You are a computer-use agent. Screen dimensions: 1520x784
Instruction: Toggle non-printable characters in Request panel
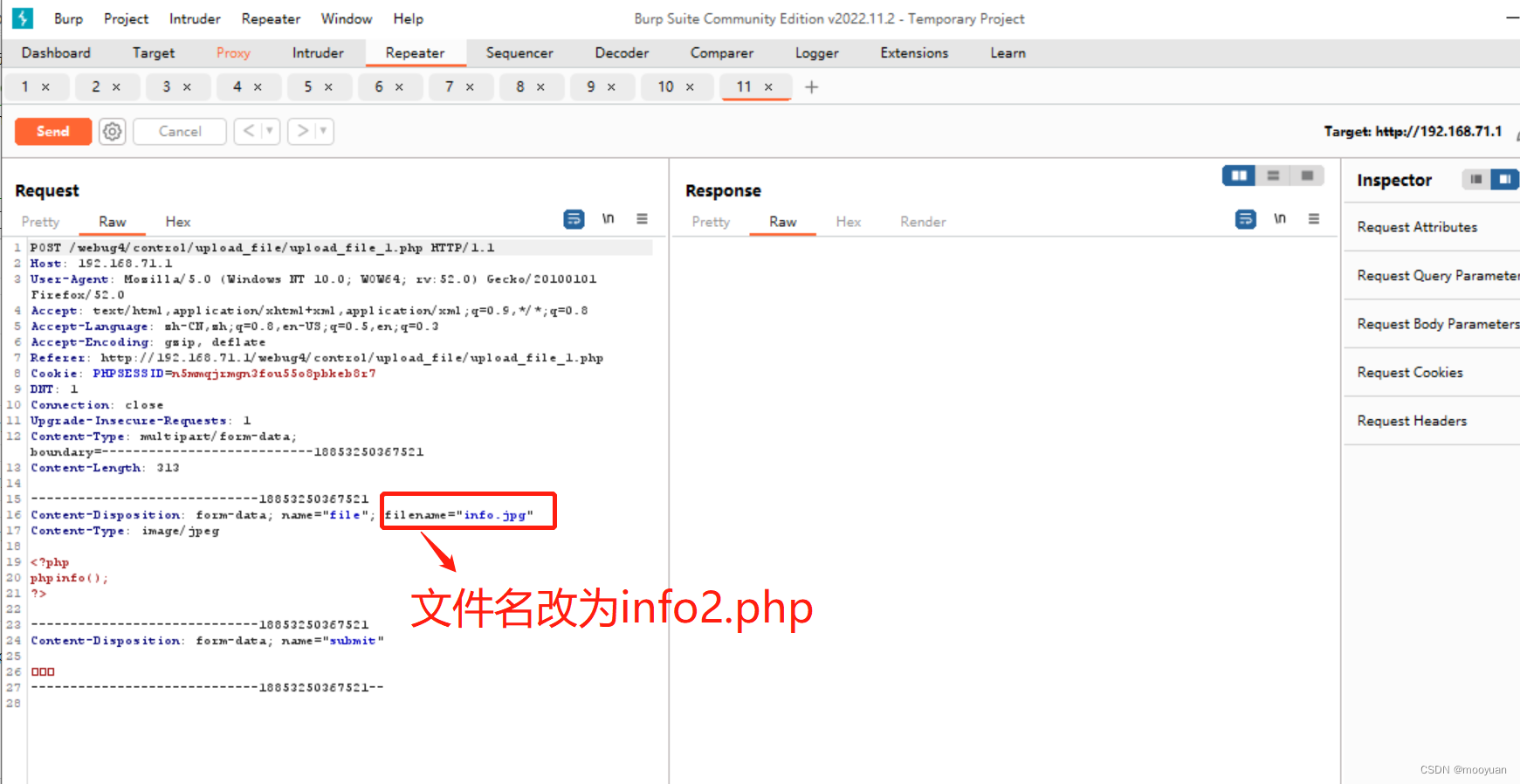click(608, 219)
